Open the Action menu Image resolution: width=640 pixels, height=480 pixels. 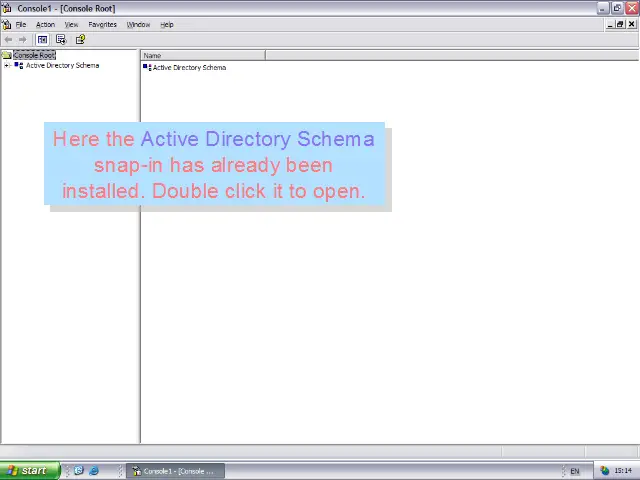[45, 24]
